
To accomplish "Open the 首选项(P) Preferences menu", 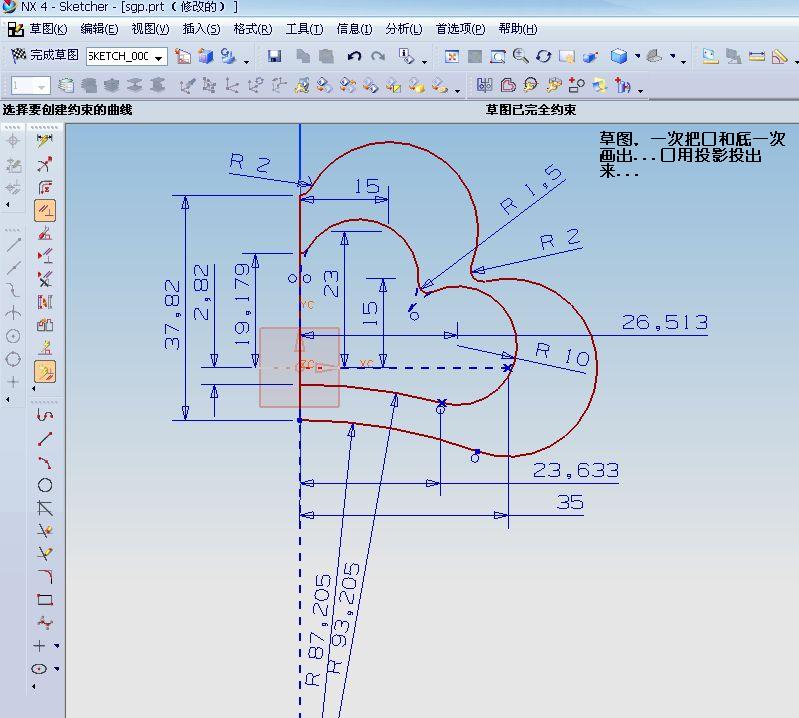I will pyautogui.click(x=460, y=29).
